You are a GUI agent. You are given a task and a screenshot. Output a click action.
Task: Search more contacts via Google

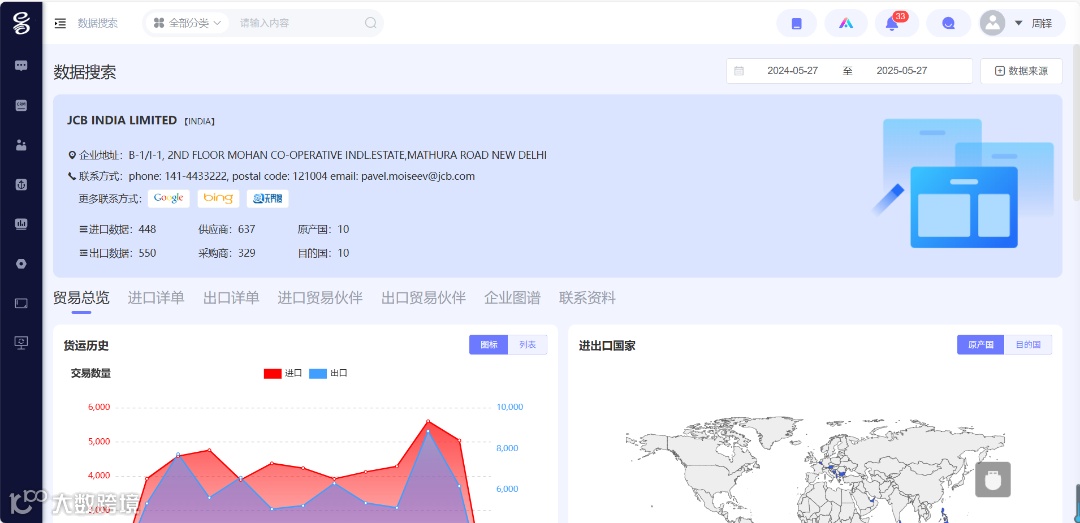click(x=169, y=198)
